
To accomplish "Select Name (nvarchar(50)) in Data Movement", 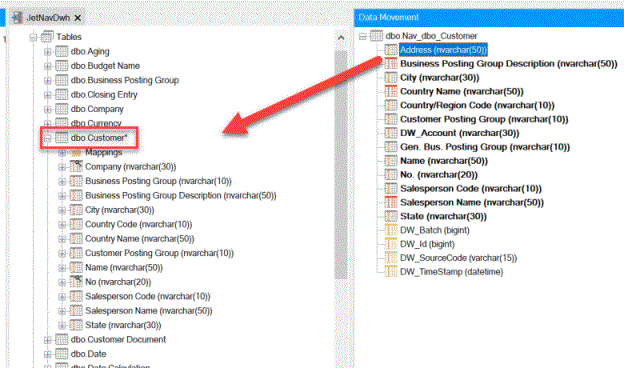I will click(444, 161).
